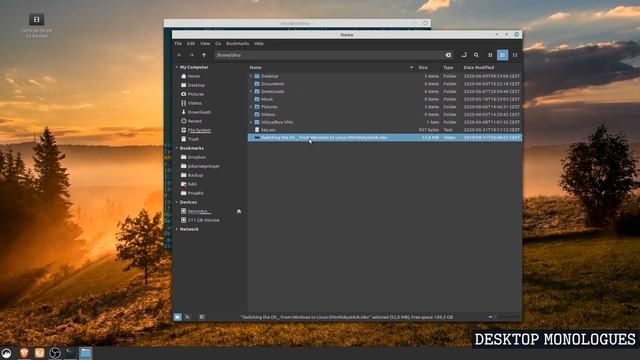Open the video file icon on the desktop
This screenshot has height=360, width=640.
36,25
